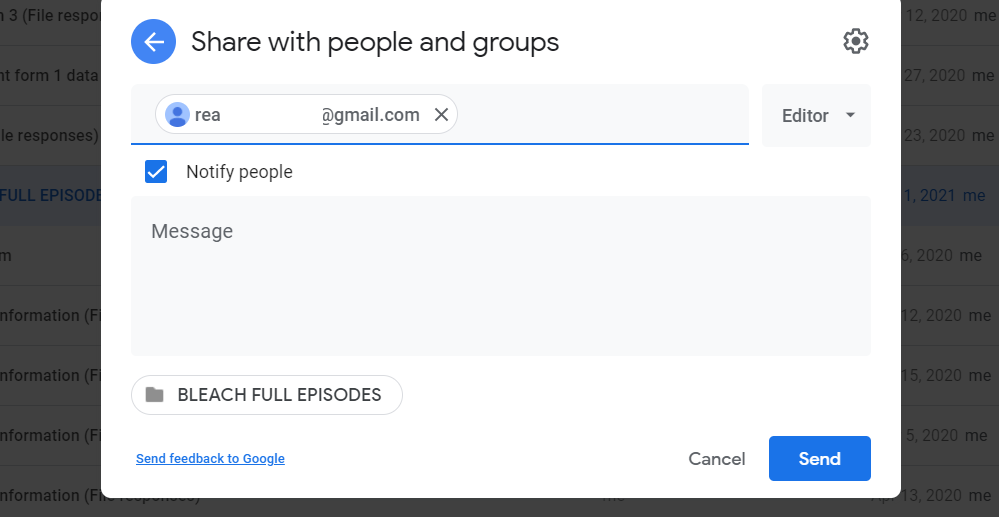Screen dimensions: 999x517
Task: Remove the gmail.com recipient chip
Action: pyautogui.click(x=441, y=115)
